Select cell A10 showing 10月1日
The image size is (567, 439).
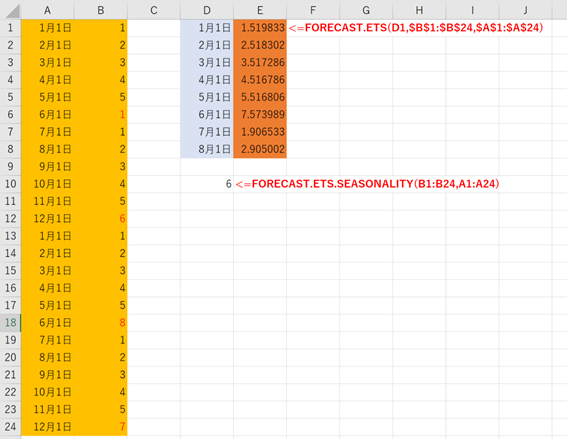pos(48,184)
